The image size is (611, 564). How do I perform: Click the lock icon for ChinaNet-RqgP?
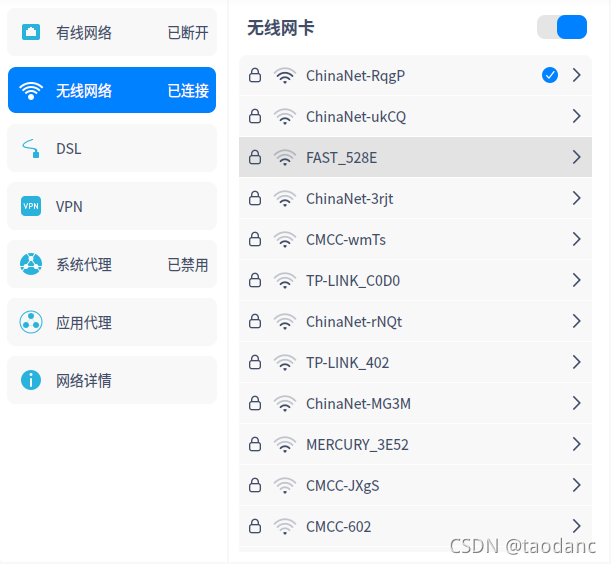coord(255,75)
